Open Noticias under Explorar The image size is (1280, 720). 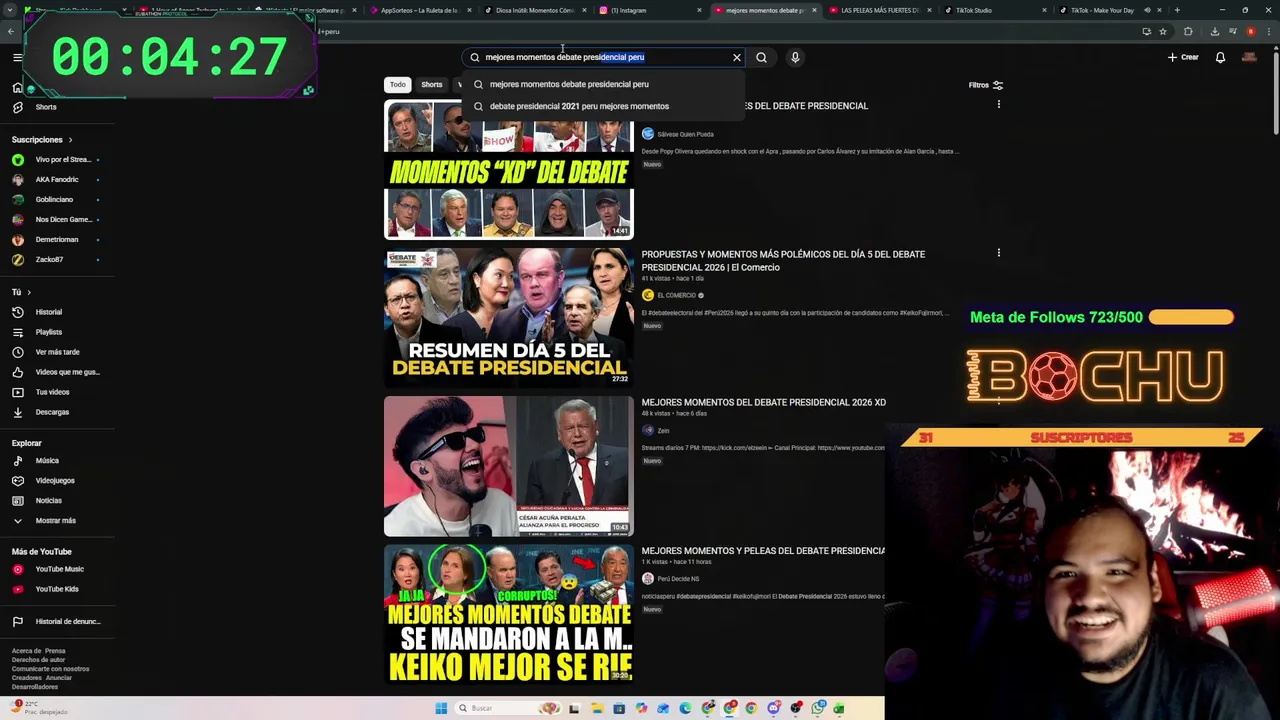point(48,500)
